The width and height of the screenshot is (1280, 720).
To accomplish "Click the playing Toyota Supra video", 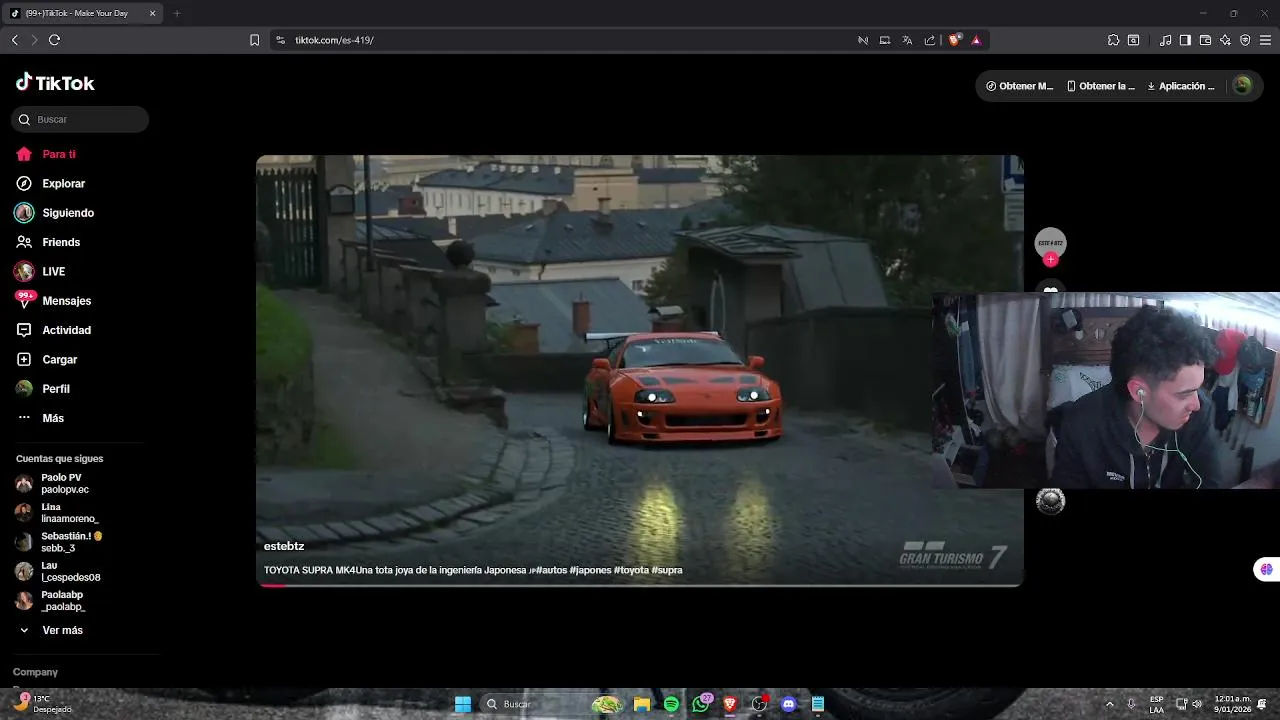I will 640,370.
